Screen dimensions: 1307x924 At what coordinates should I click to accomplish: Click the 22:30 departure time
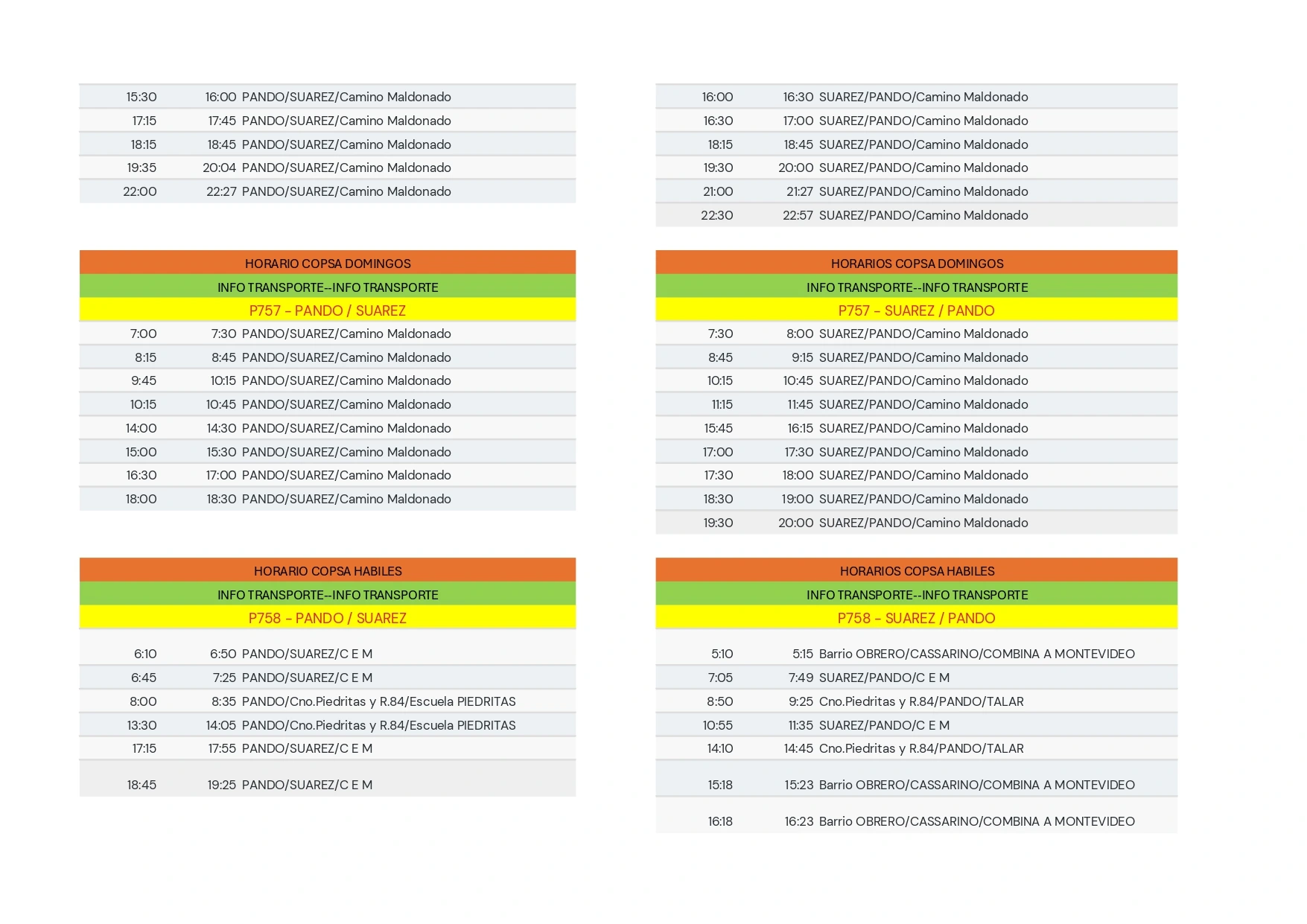(x=717, y=215)
